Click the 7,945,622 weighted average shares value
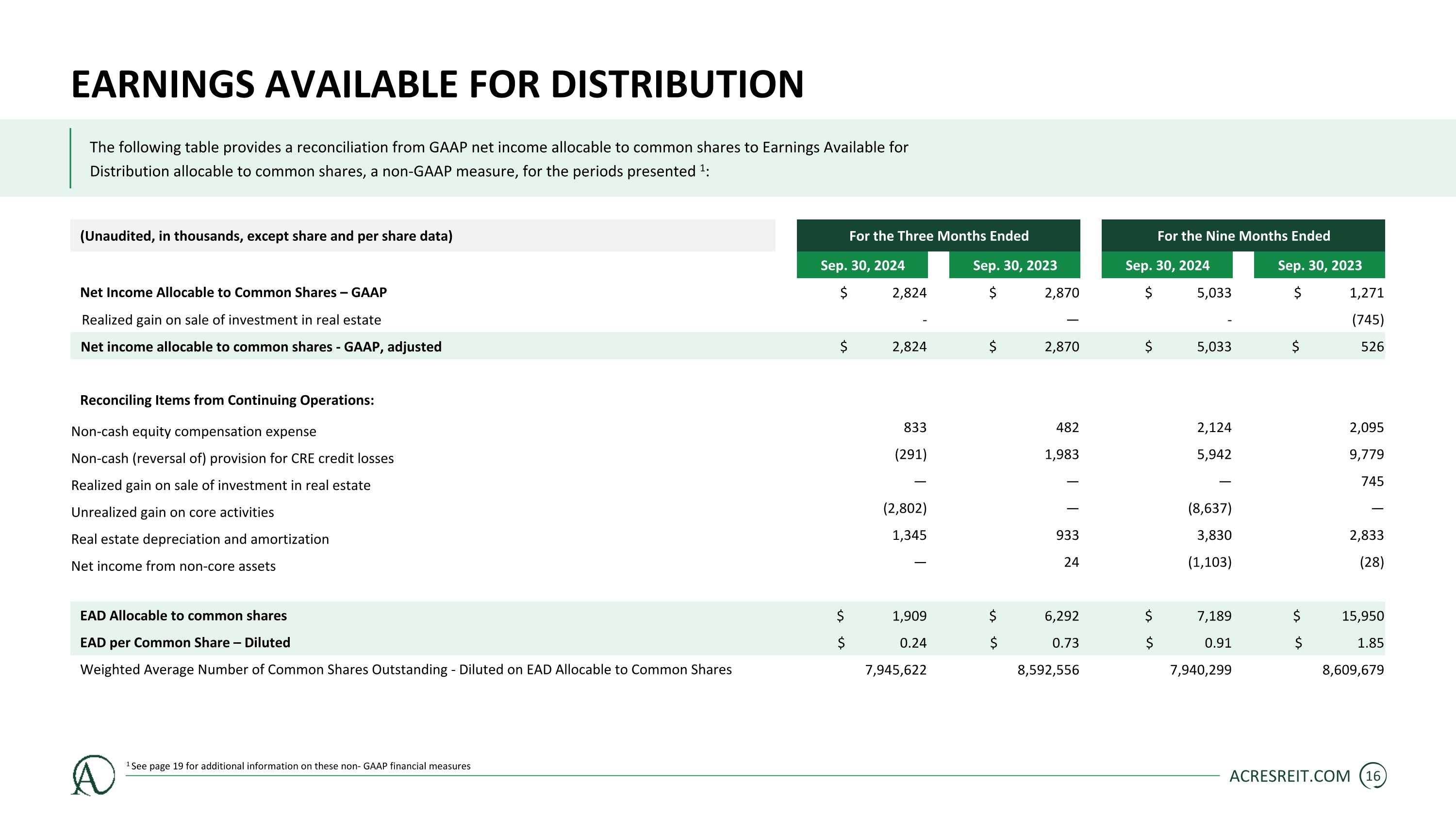This screenshot has width=1456, height=819. click(895, 670)
